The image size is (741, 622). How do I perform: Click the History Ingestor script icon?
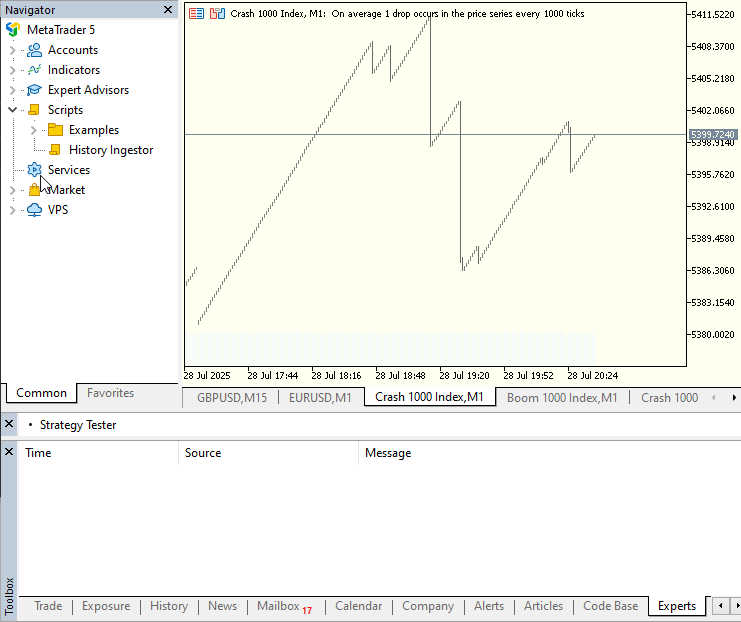(x=55, y=150)
